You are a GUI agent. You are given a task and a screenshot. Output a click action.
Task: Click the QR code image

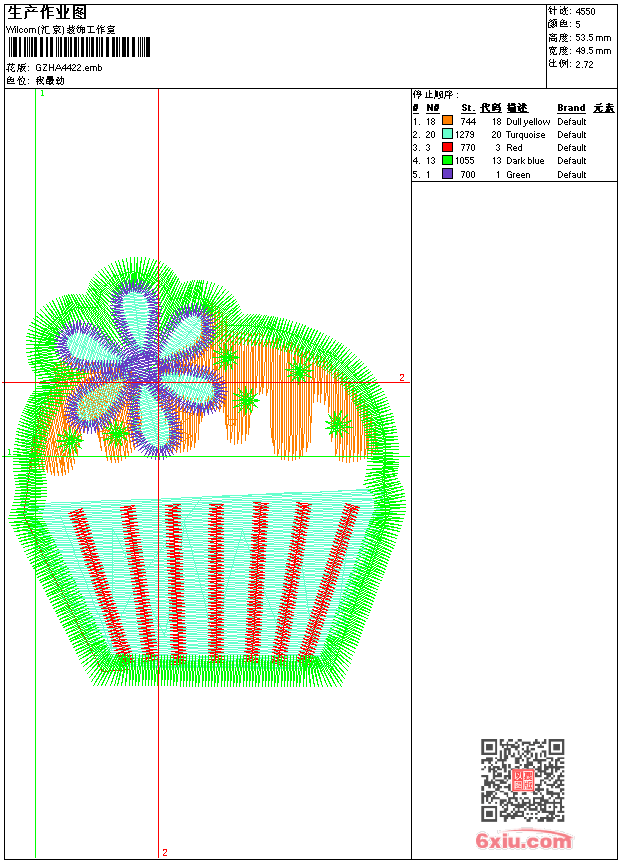522,780
